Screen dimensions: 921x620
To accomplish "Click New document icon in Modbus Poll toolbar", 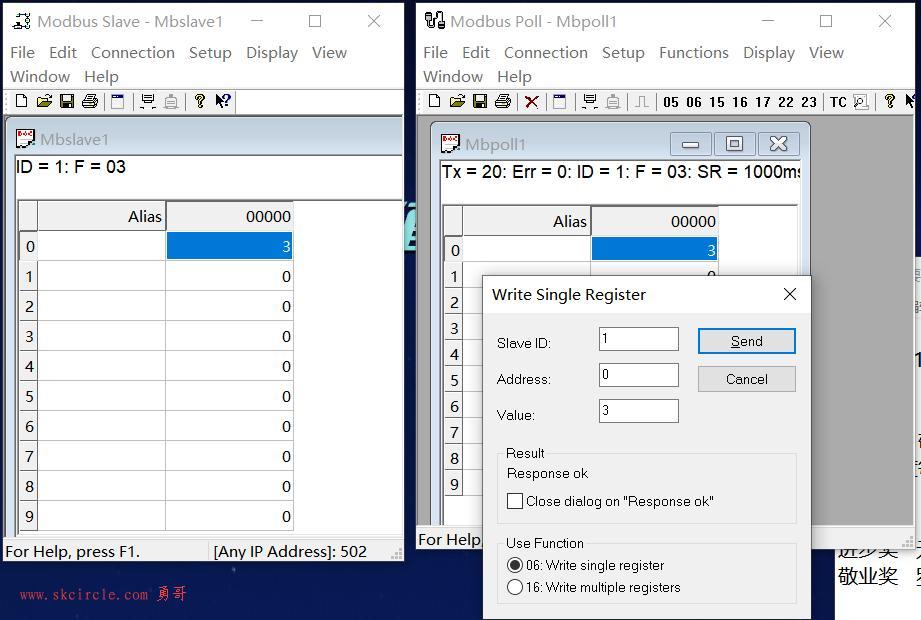I will pos(434,101).
